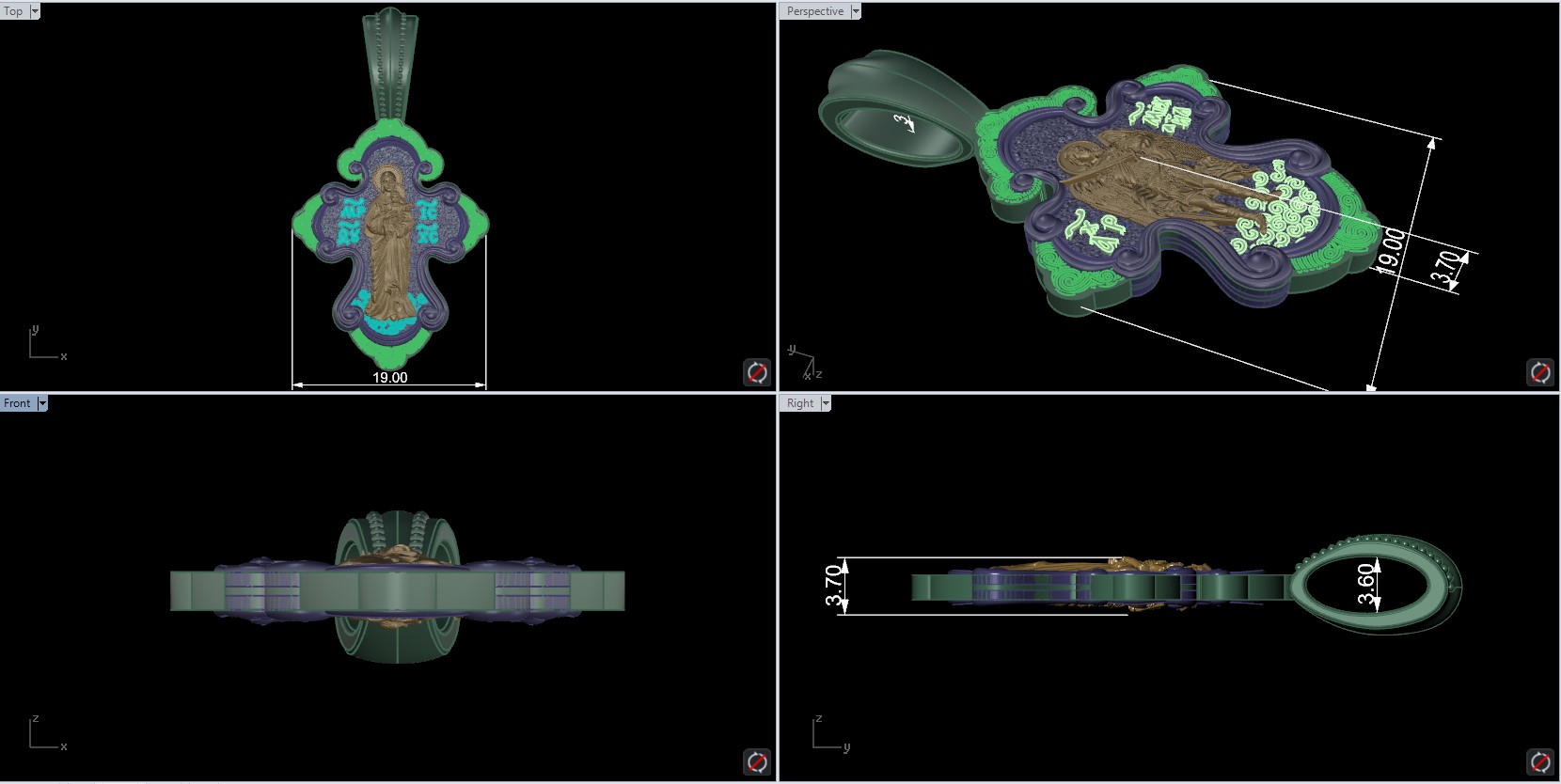Click the 19.00 dimension in Perspective viewport
This screenshot has height=784, width=1561.
(x=1393, y=250)
